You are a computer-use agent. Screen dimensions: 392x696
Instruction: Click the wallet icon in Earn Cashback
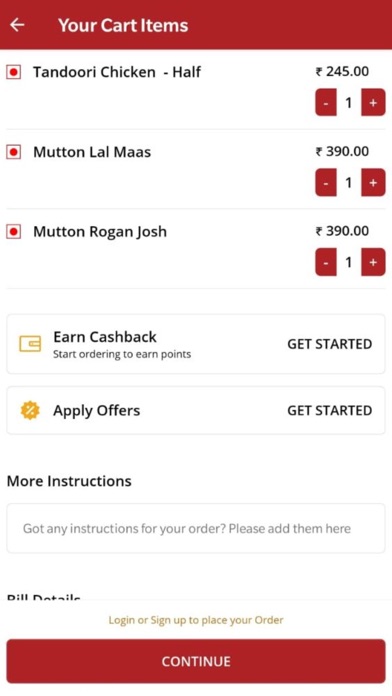[30, 344]
